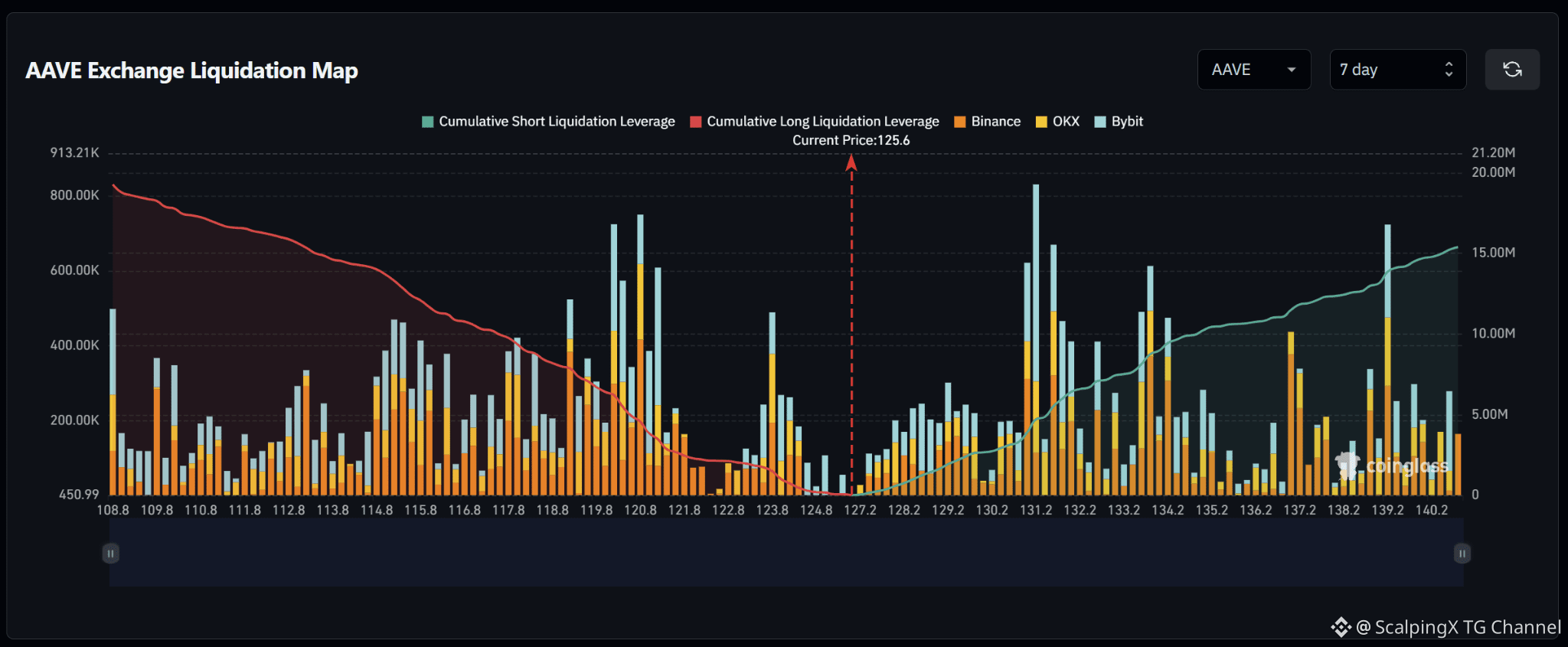This screenshot has width=1568, height=647.
Task: Click the 124.8 price axis label
Action: 816,510
